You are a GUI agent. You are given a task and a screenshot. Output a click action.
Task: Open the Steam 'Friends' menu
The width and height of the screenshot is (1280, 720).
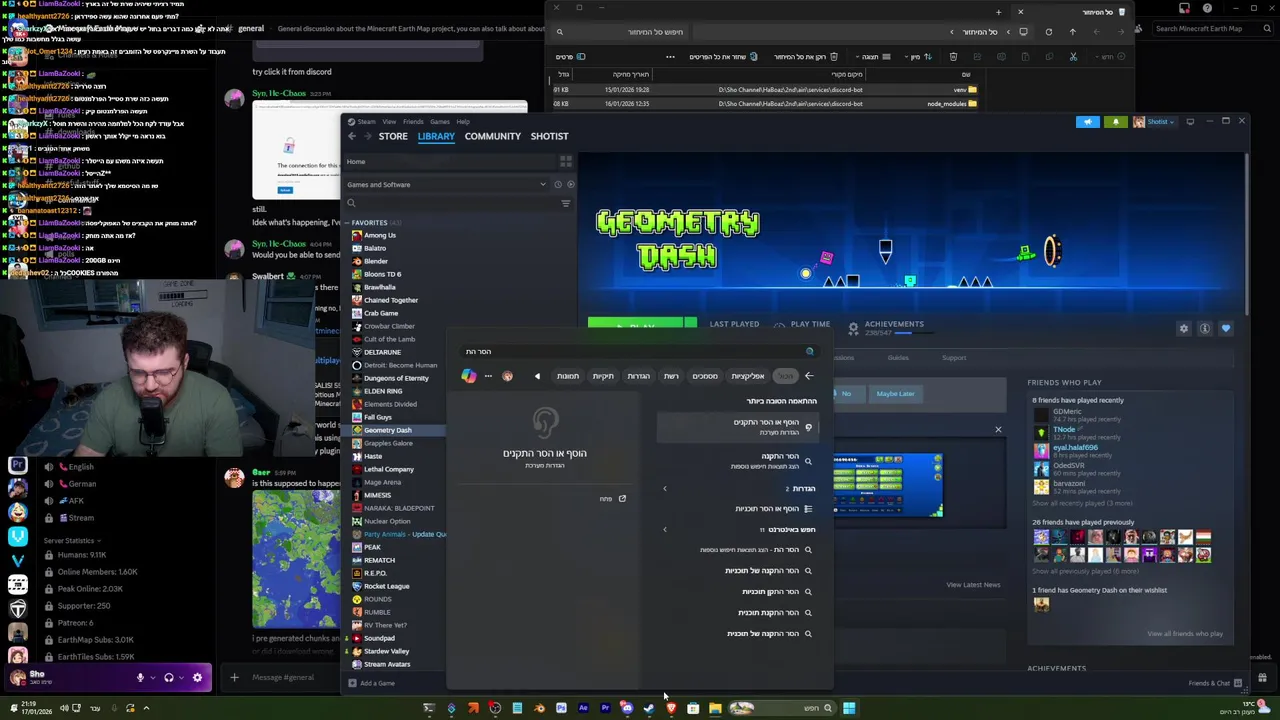tap(413, 122)
